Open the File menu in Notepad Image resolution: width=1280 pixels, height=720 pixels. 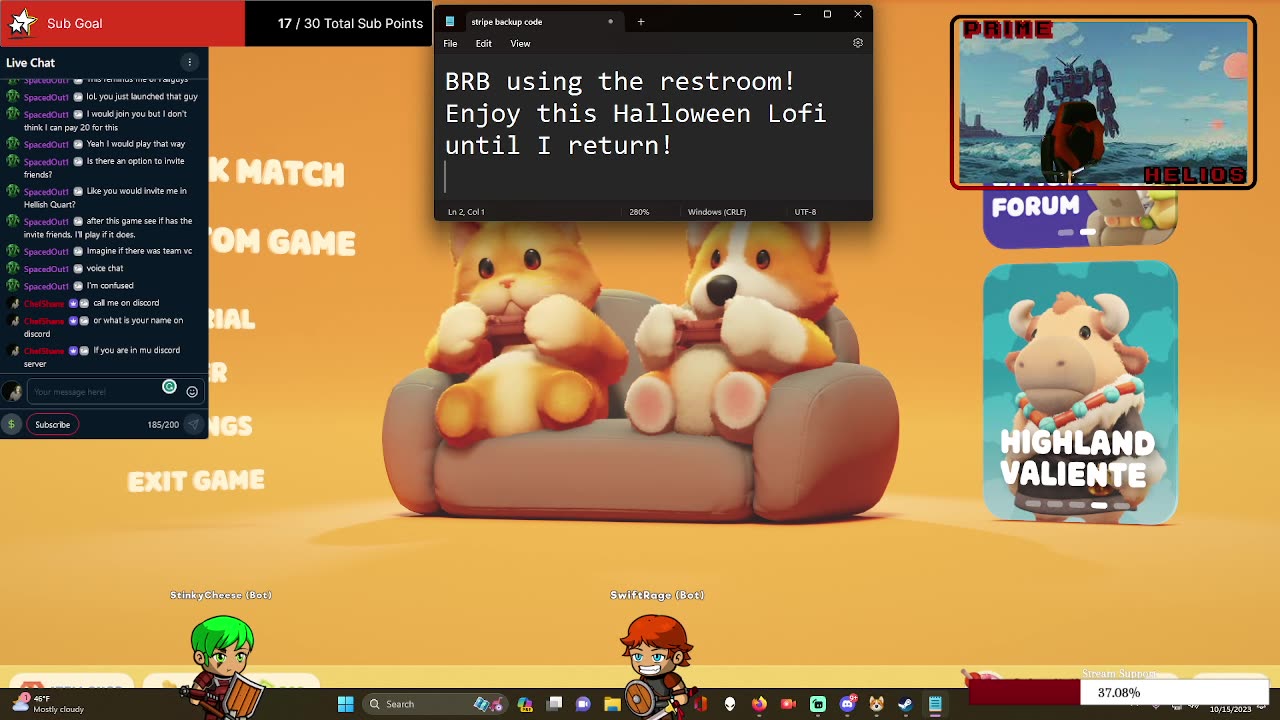point(450,43)
